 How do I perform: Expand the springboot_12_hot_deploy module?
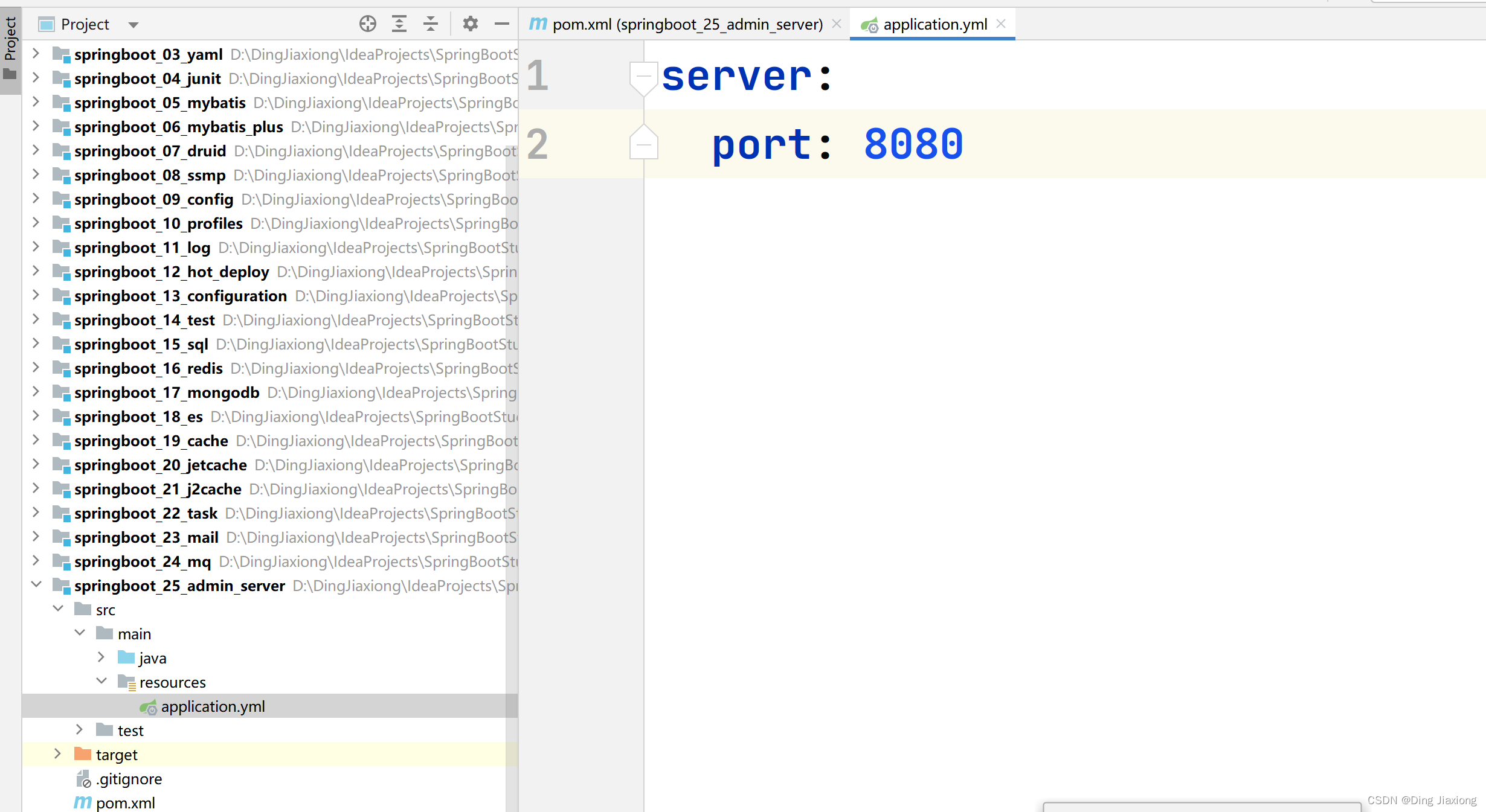[x=36, y=270]
